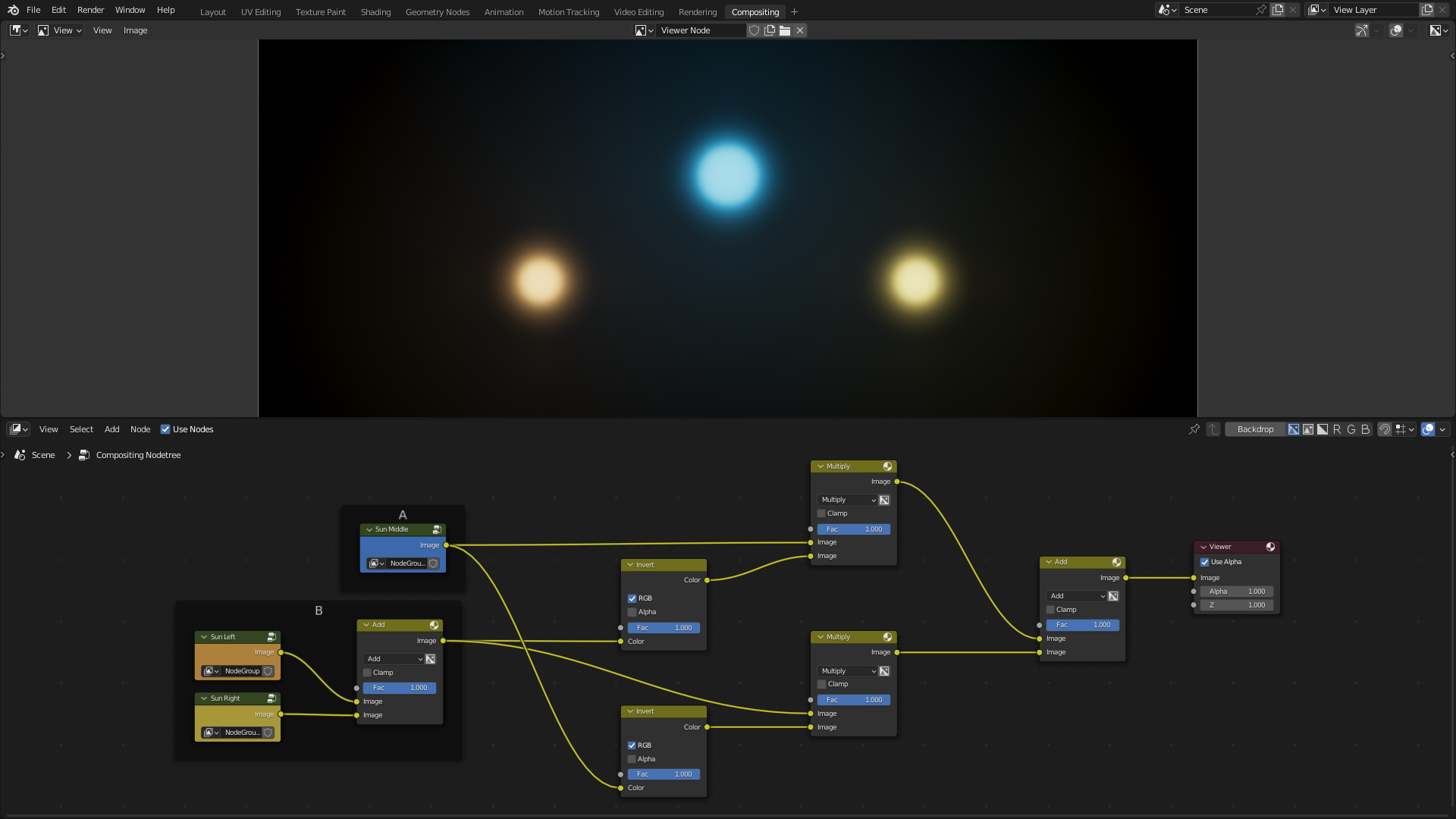Toggle fake user shield for Viewer Node
Viewport: 1456px width, 819px height.
pyautogui.click(x=754, y=30)
